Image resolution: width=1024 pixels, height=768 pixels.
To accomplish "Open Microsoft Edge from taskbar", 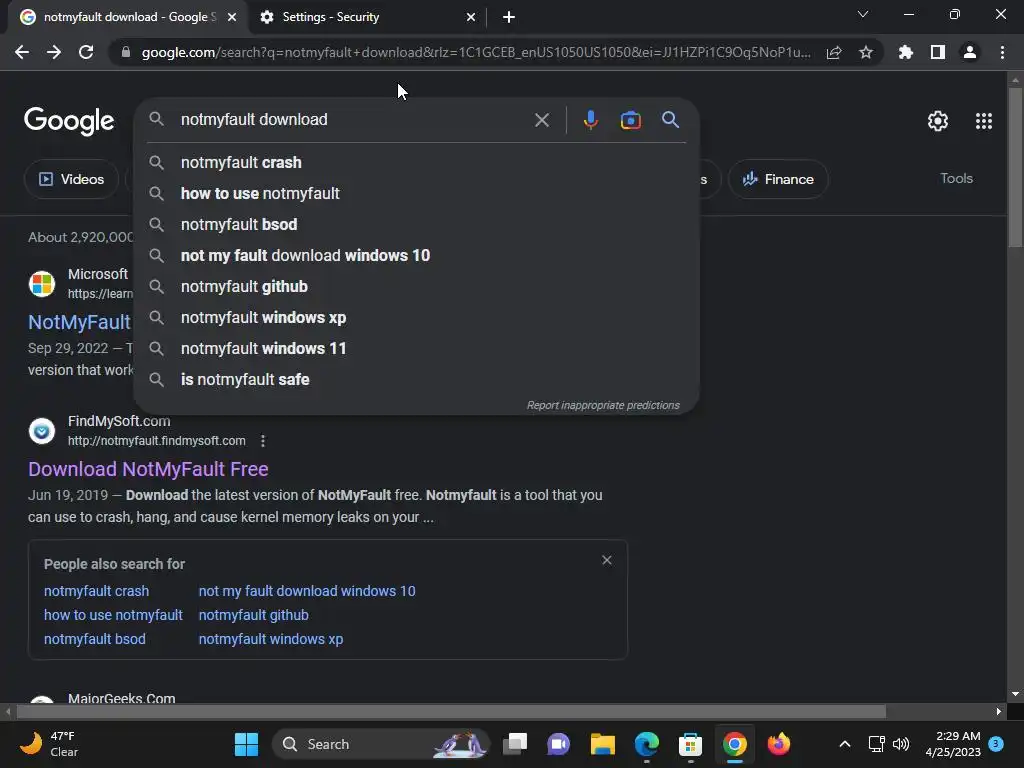I will [x=647, y=744].
